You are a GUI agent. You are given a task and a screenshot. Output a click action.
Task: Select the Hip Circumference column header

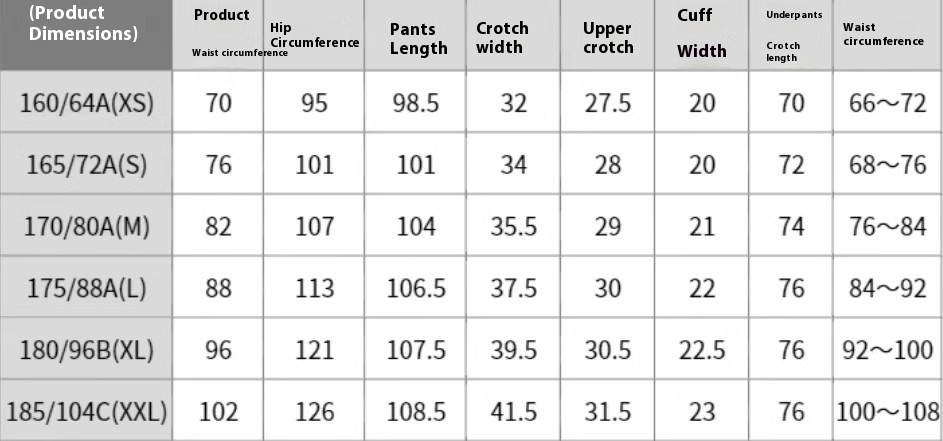(x=313, y=34)
